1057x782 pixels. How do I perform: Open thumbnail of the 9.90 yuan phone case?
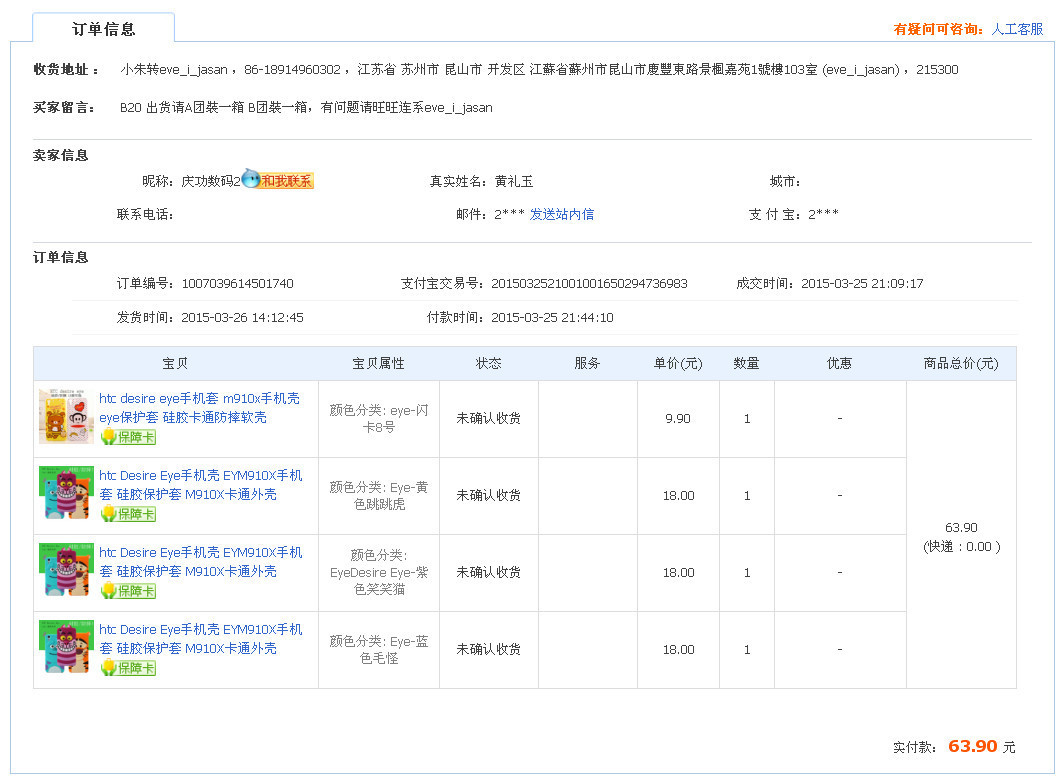[x=66, y=417]
